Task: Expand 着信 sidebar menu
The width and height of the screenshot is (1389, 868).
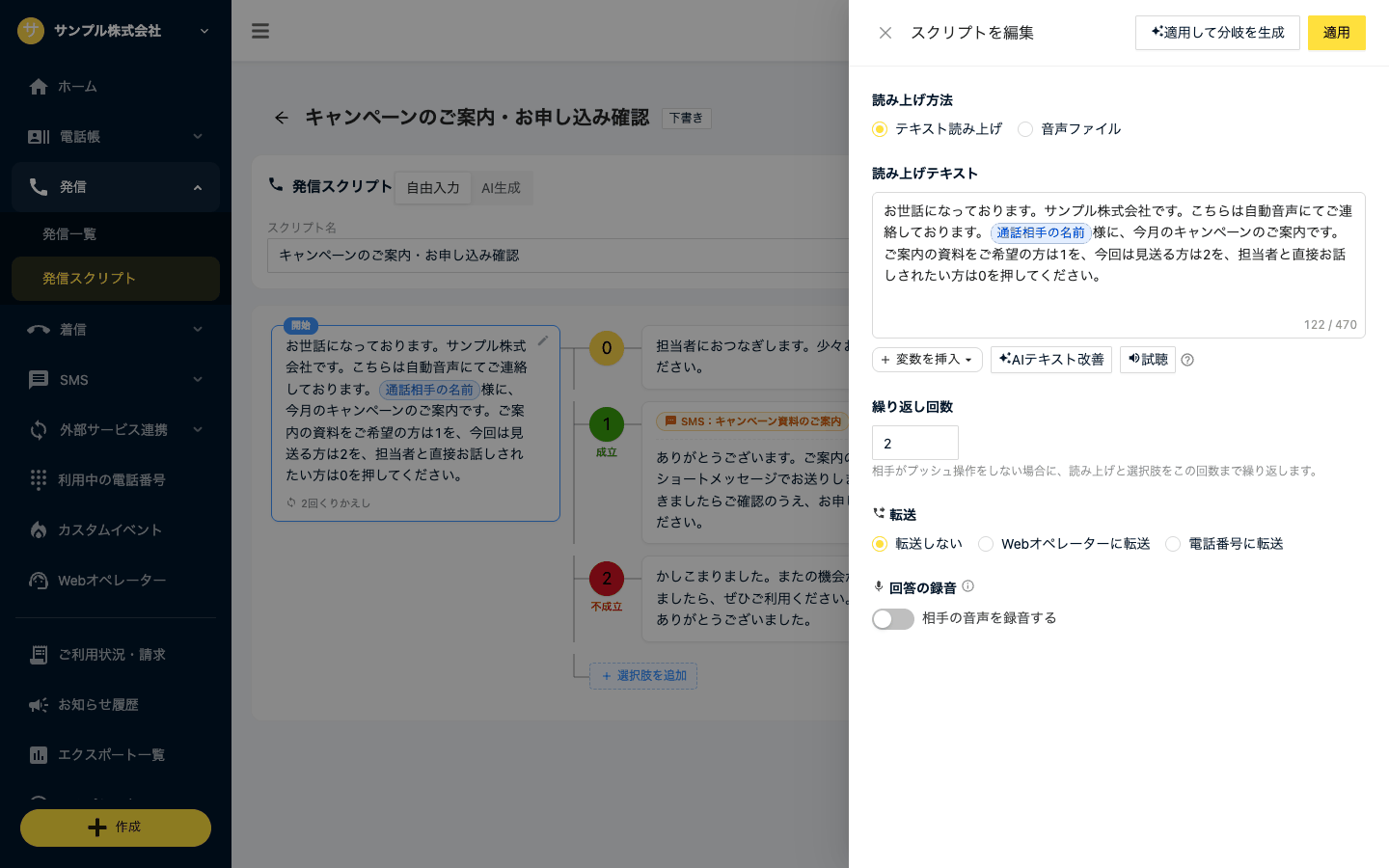Action: 116,330
